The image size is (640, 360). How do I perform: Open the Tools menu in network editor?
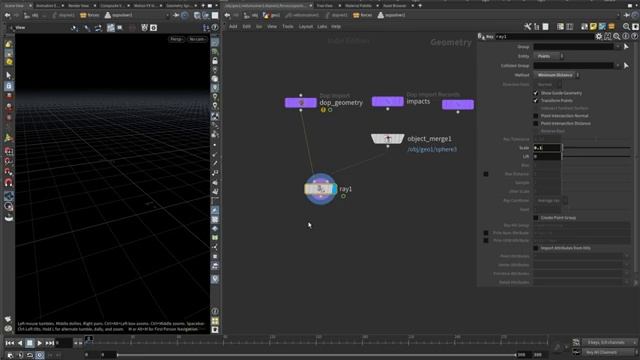pos(288,27)
